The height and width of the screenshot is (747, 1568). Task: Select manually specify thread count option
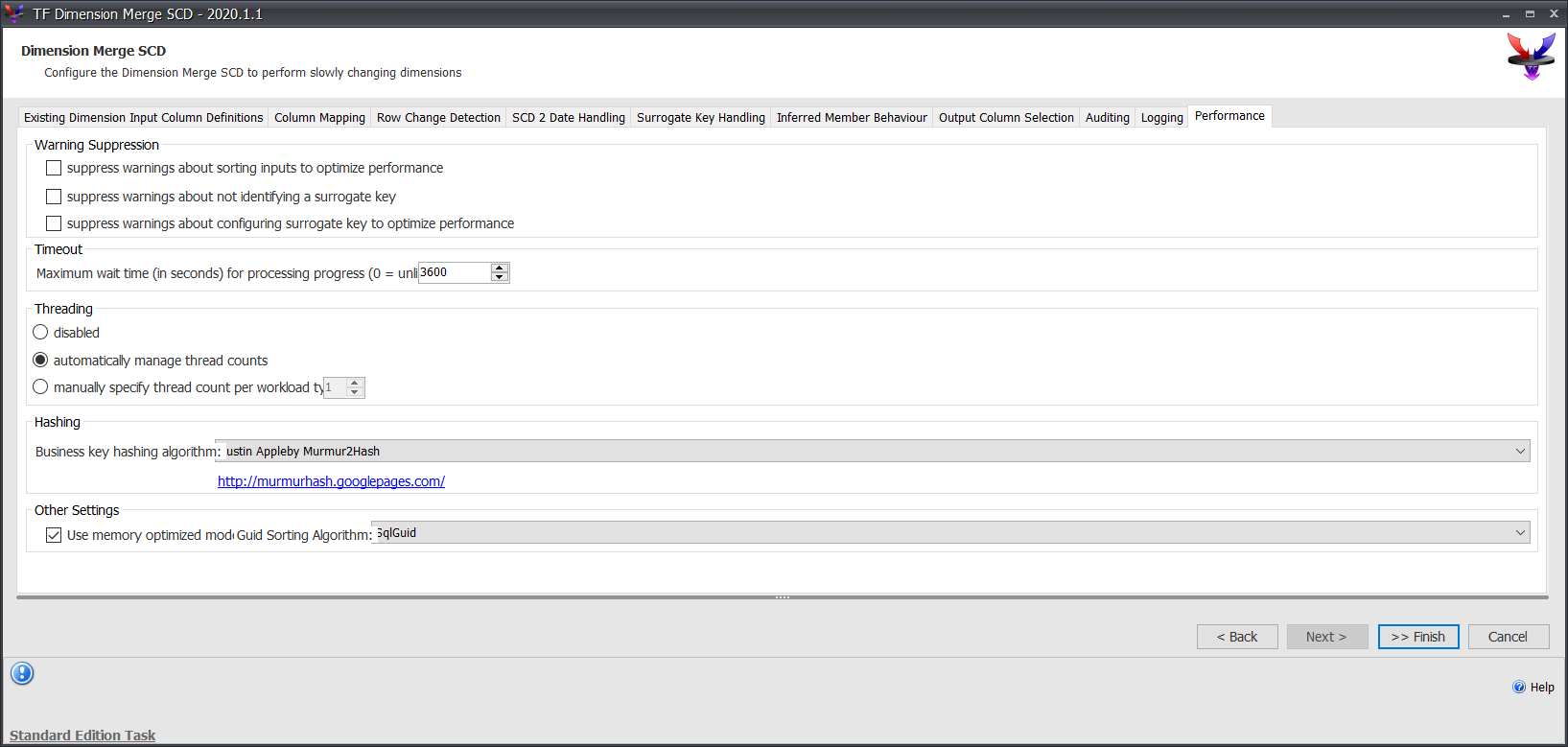coord(40,387)
